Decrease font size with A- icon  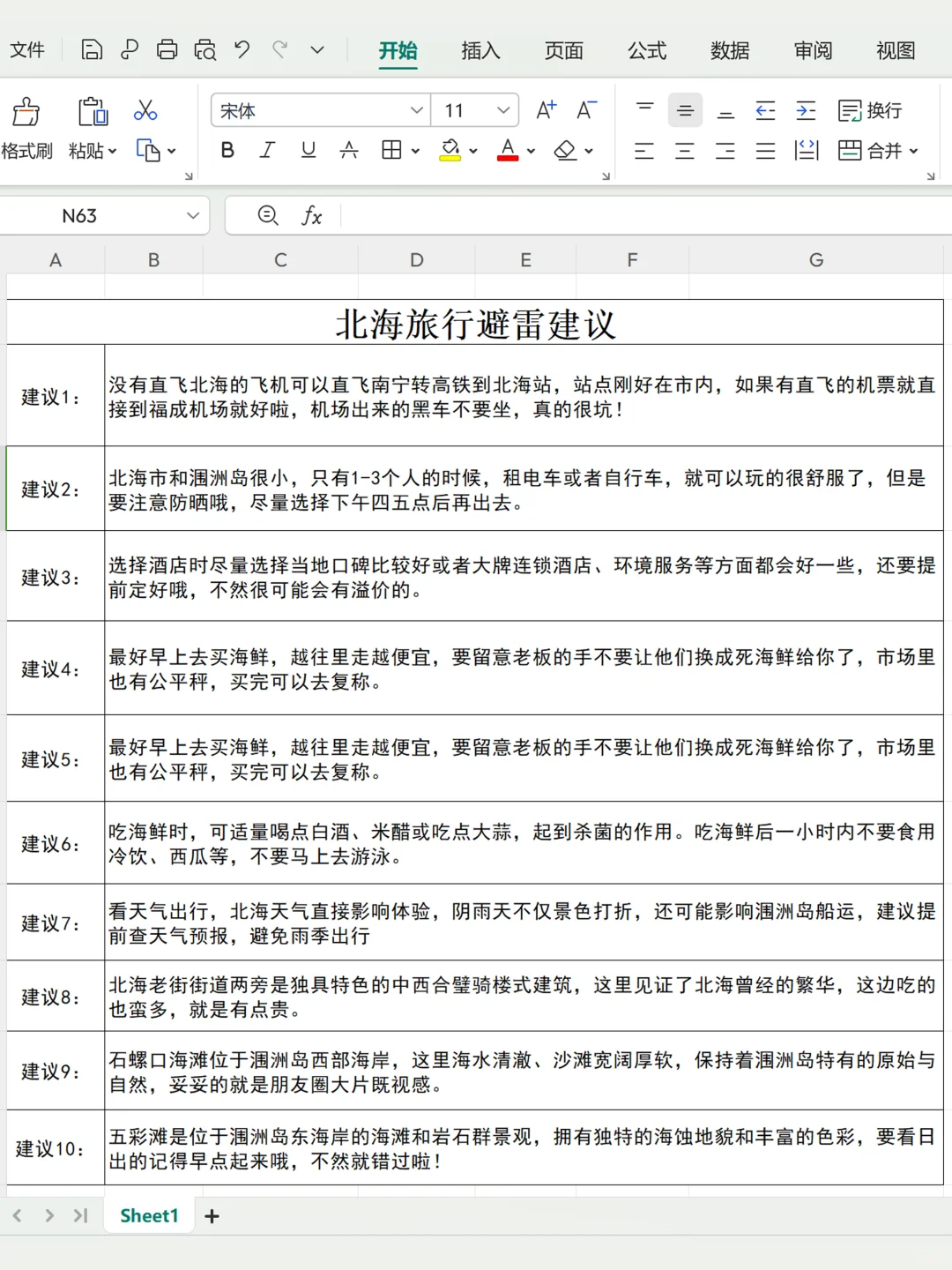point(586,110)
